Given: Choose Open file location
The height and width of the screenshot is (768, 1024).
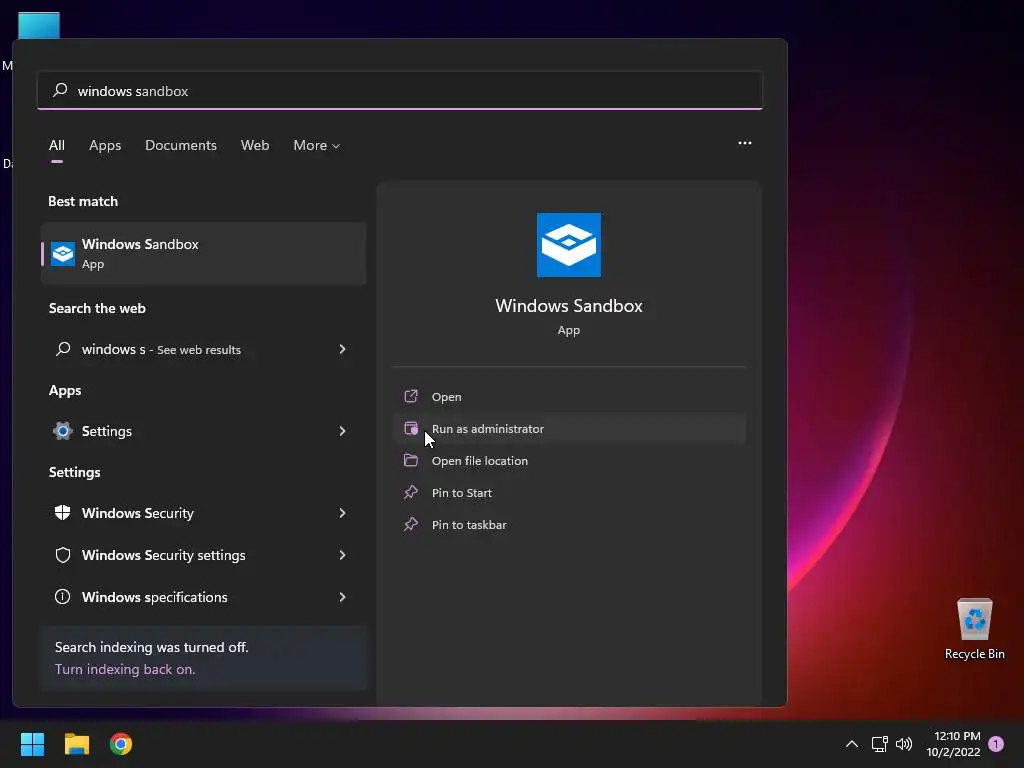Looking at the screenshot, I should coord(569,460).
